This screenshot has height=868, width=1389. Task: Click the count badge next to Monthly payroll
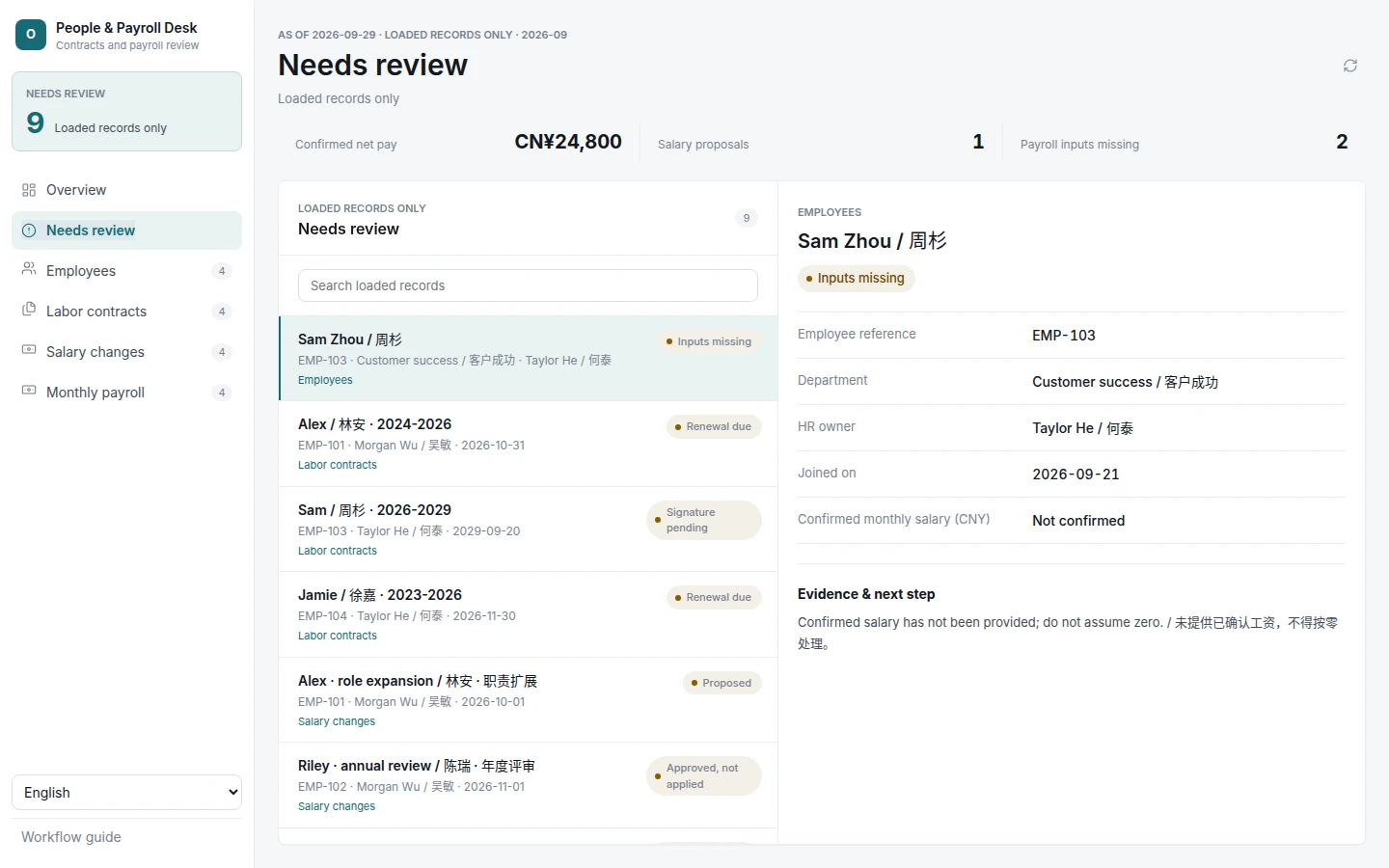(x=222, y=393)
